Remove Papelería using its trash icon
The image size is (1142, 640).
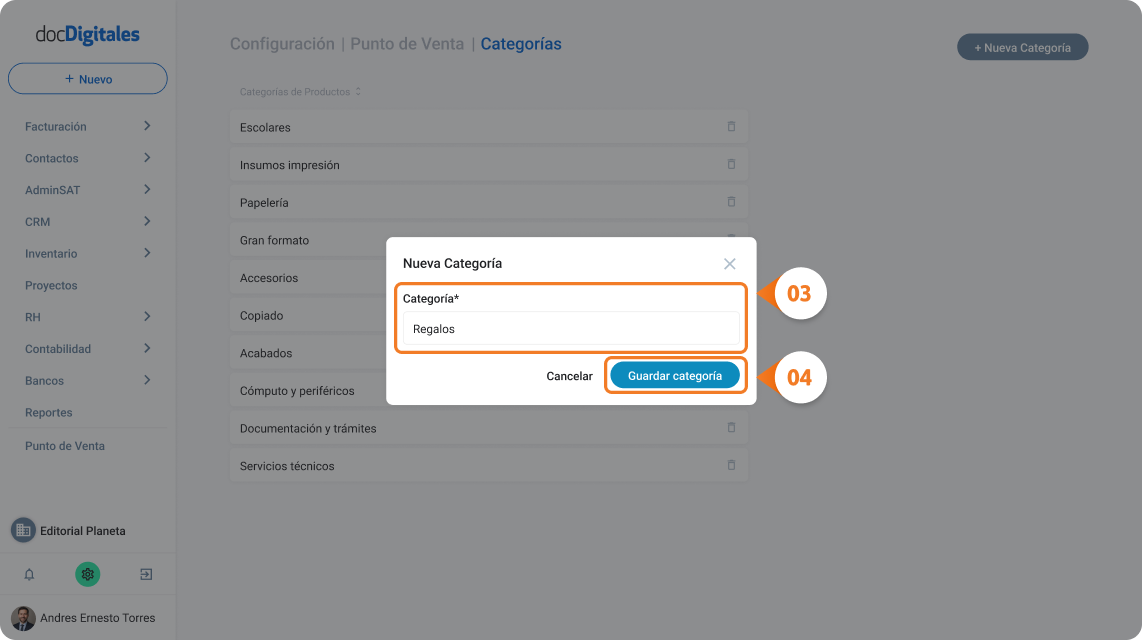731,202
